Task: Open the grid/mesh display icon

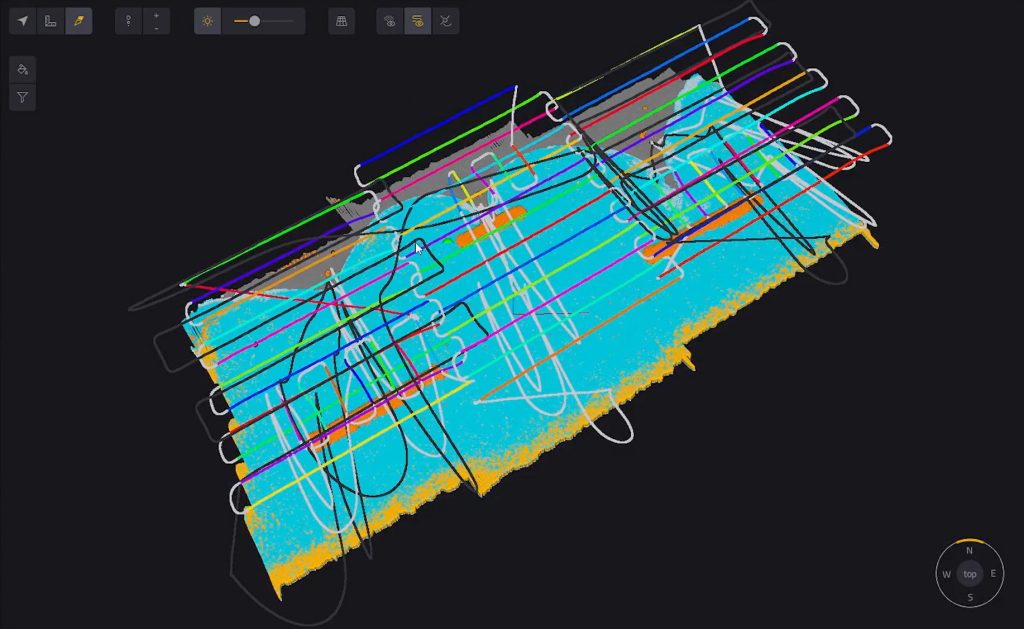Action: [340, 20]
